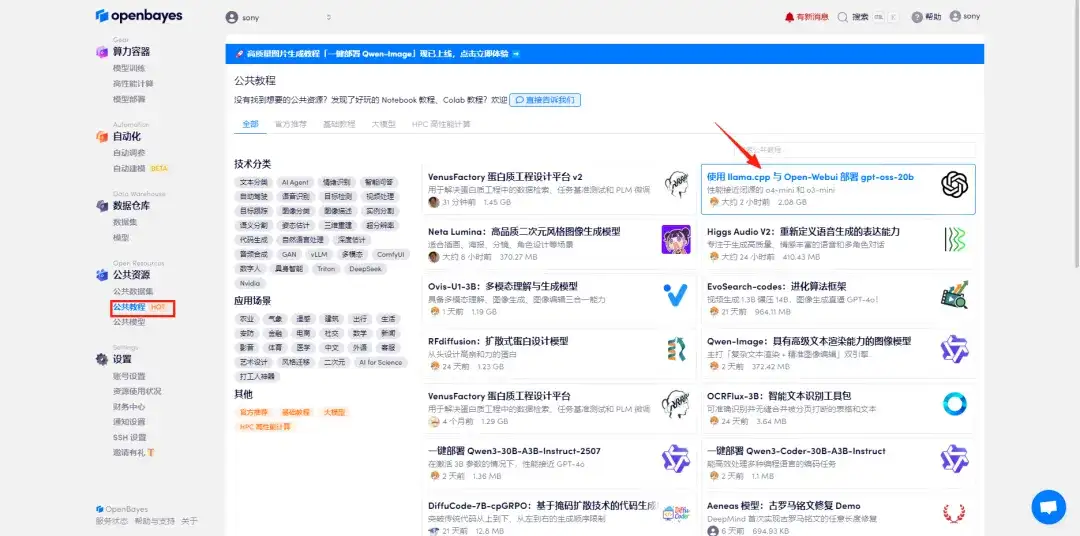This screenshot has height=536, width=1080.
Task: Open 高性能计算 in the sidebar
Action: point(134,83)
